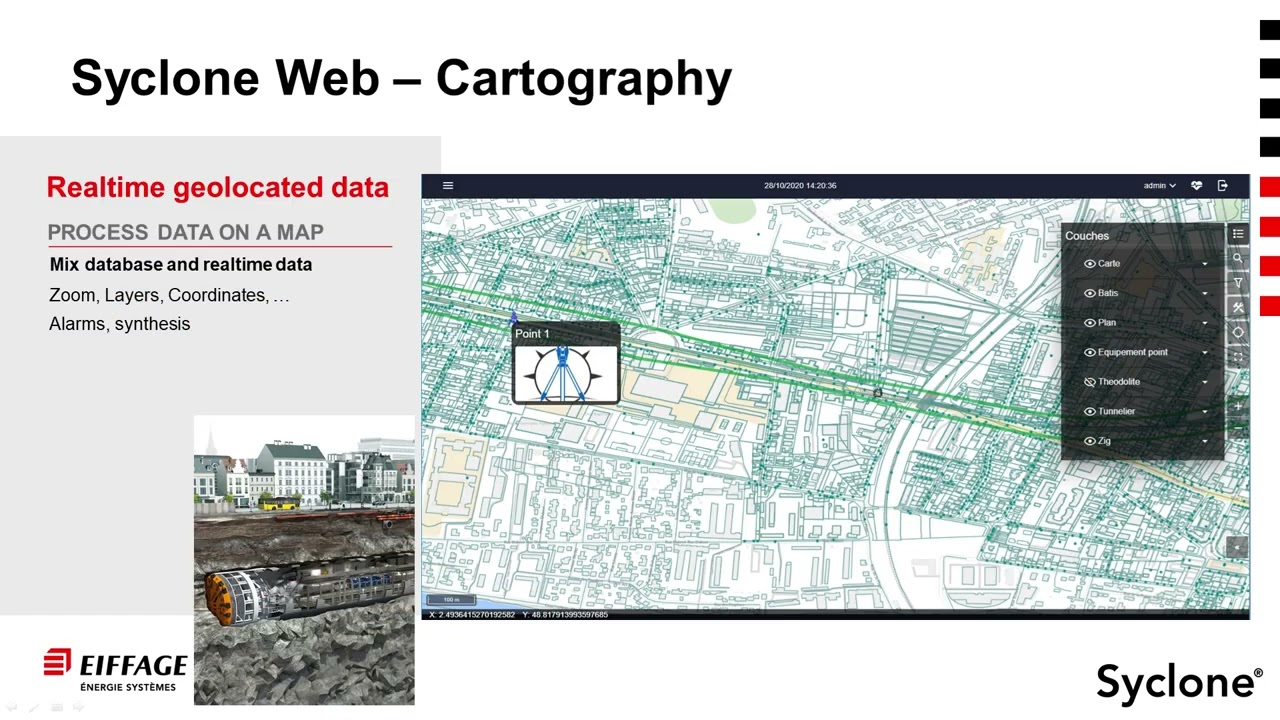Click the Syclone Web – Cartography title
1280x720 pixels.
point(401,78)
